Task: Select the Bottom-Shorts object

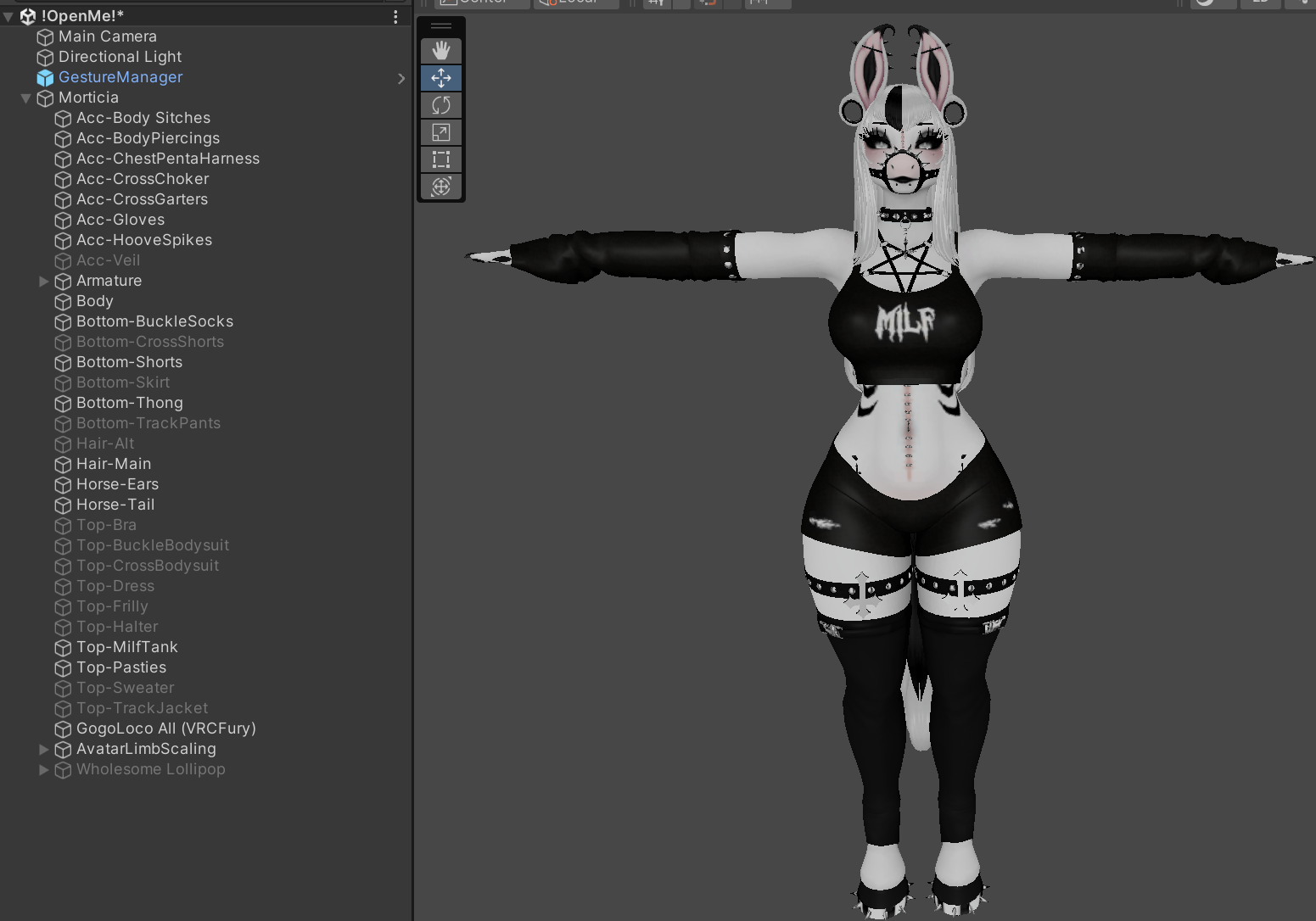Action: [x=129, y=362]
